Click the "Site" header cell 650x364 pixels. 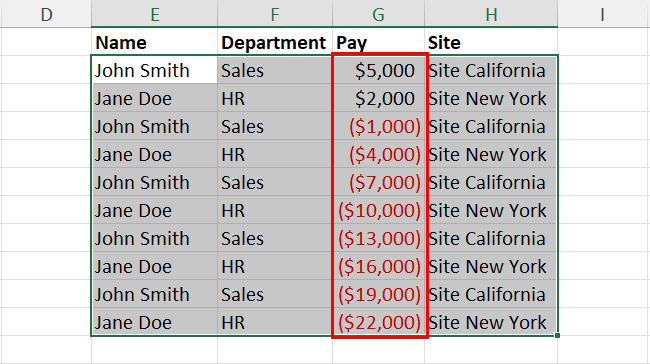click(x=491, y=42)
